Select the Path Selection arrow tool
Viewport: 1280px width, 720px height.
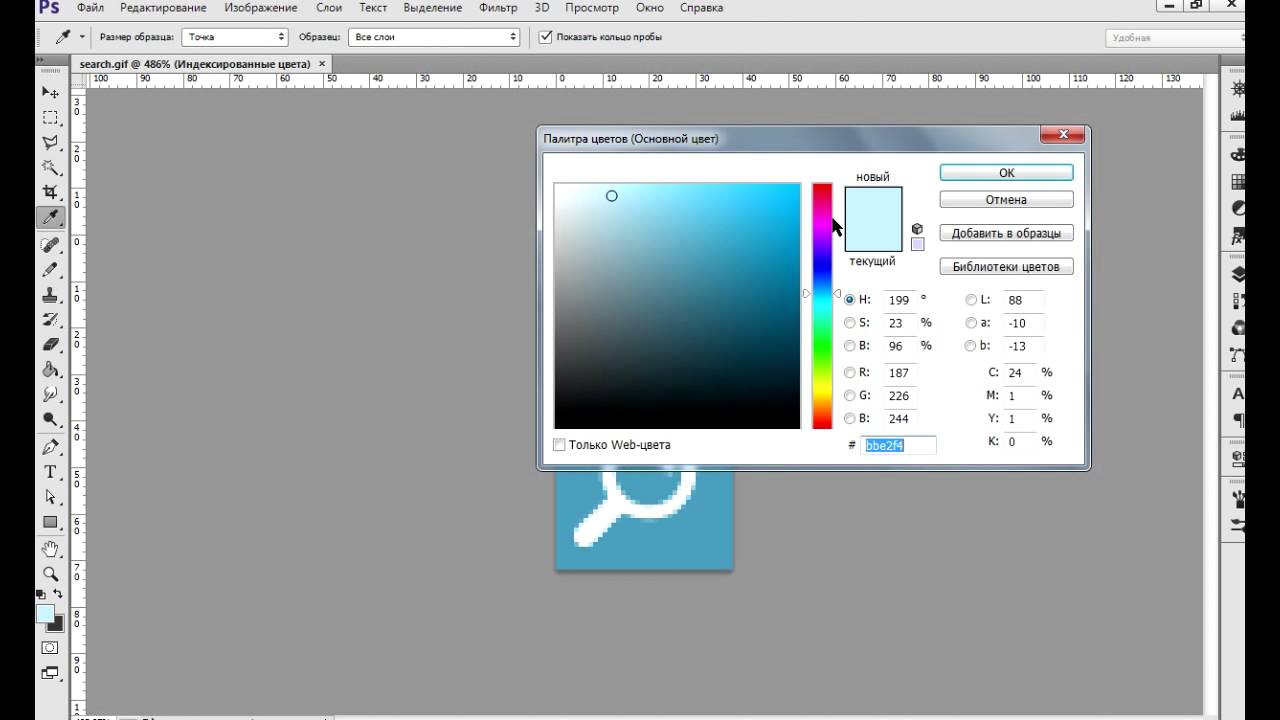[50, 497]
